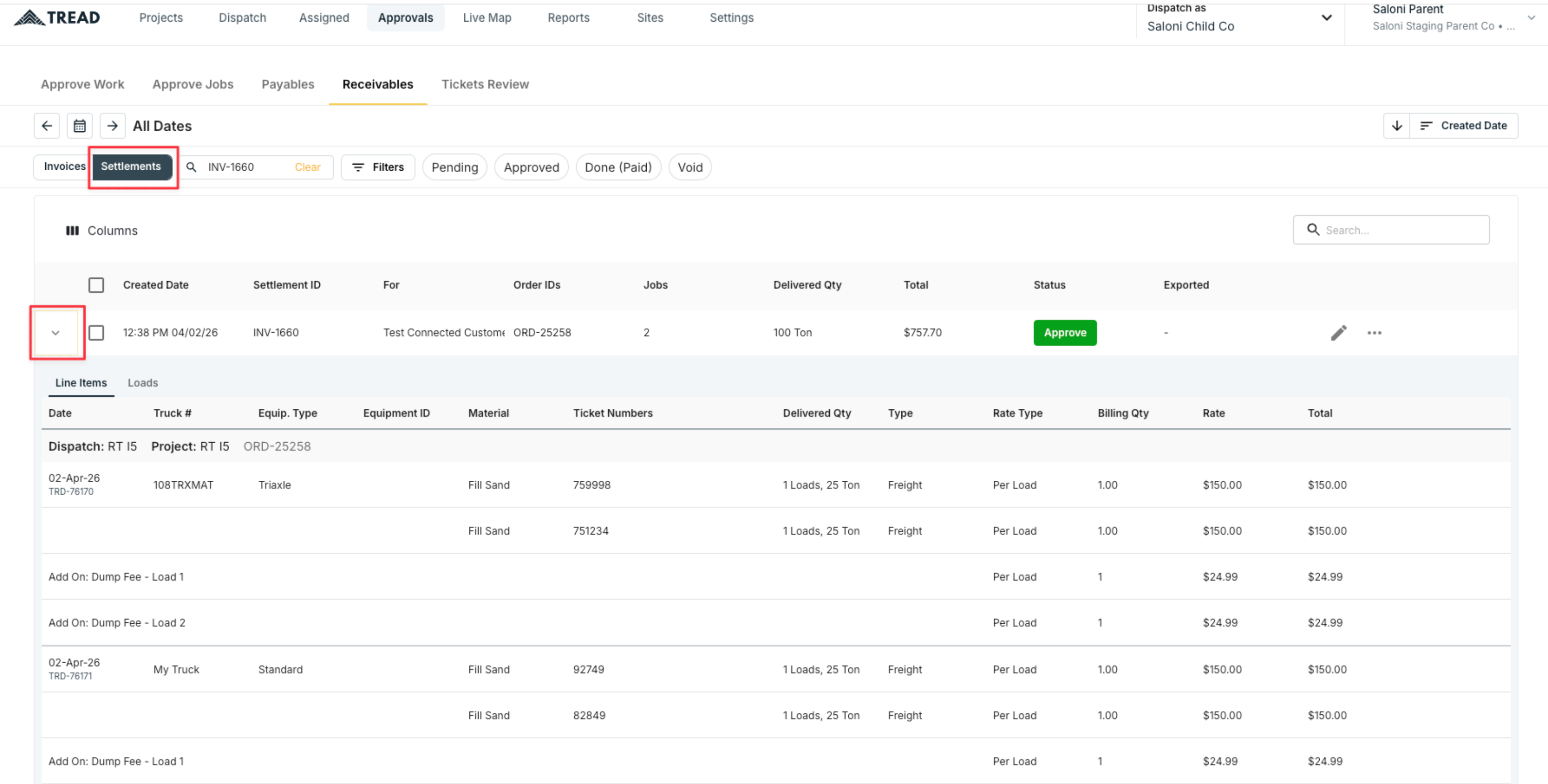Open more options for INV-1660 row

point(1375,333)
